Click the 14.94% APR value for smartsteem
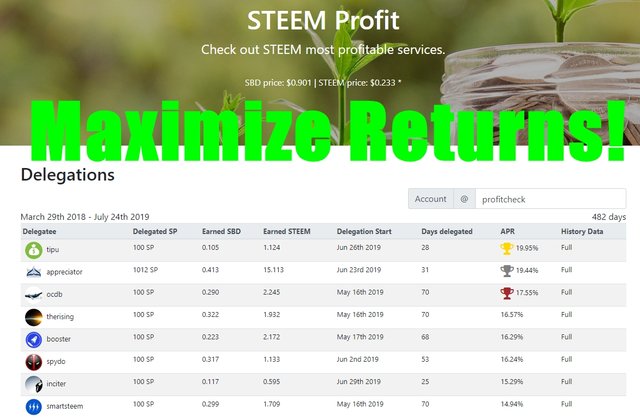 click(512, 405)
